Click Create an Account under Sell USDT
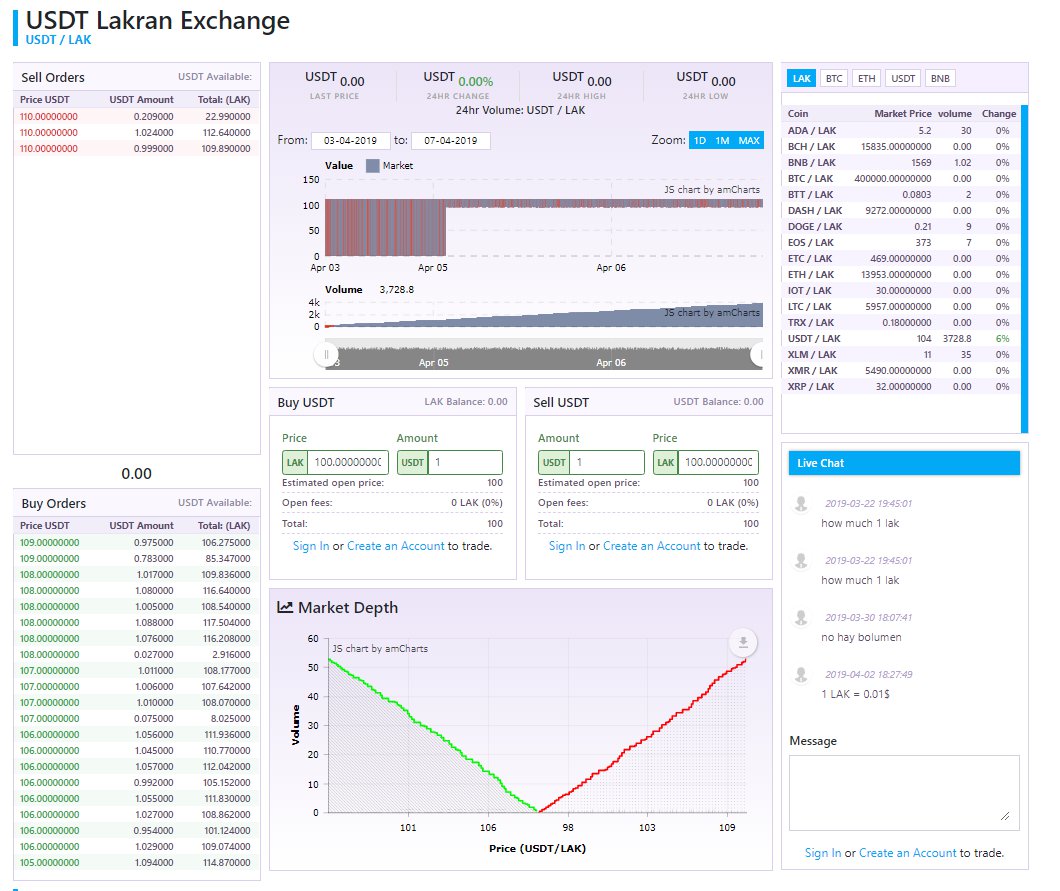 [652, 546]
